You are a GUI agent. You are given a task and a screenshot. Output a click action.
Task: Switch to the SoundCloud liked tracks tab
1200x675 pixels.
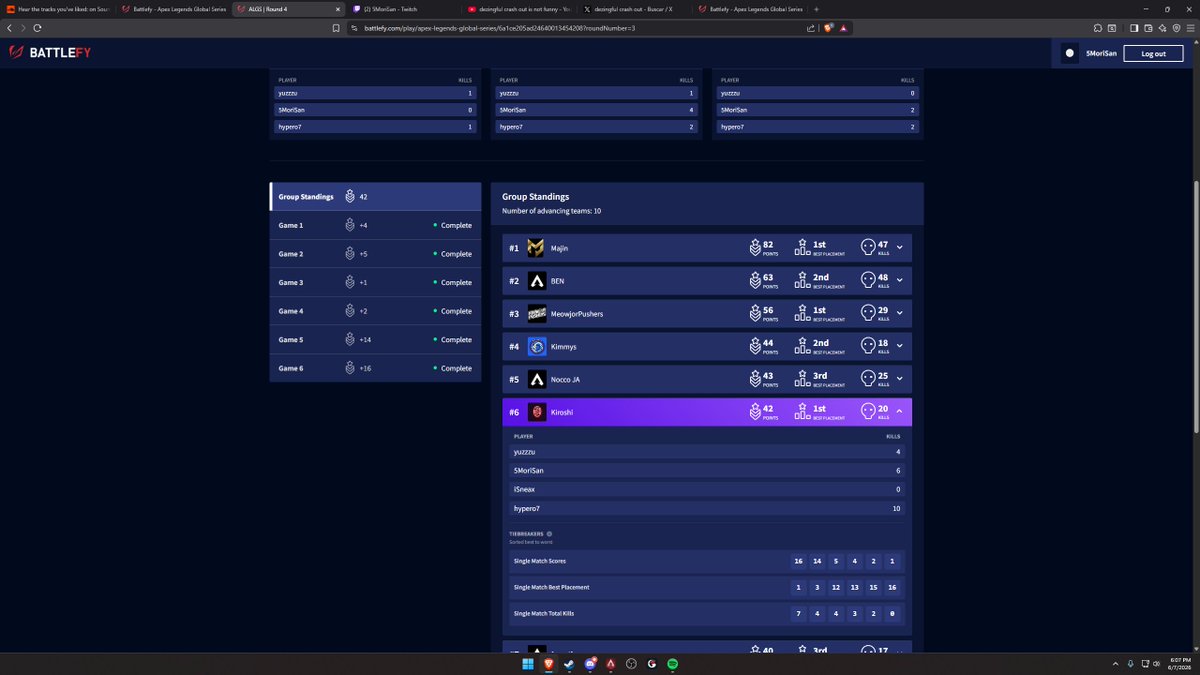point(57,9)
